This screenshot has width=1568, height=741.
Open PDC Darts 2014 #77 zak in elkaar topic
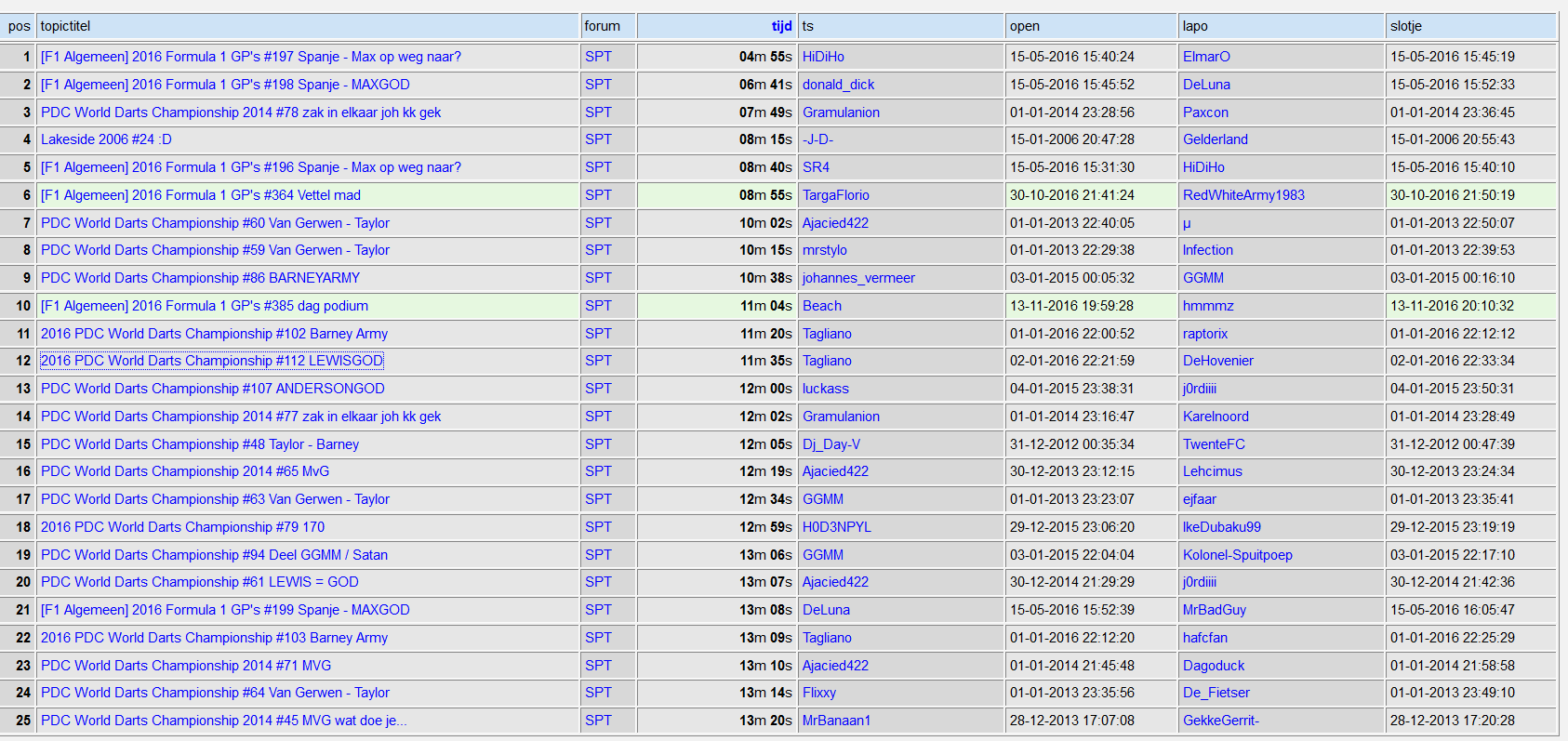coord(241,417)
